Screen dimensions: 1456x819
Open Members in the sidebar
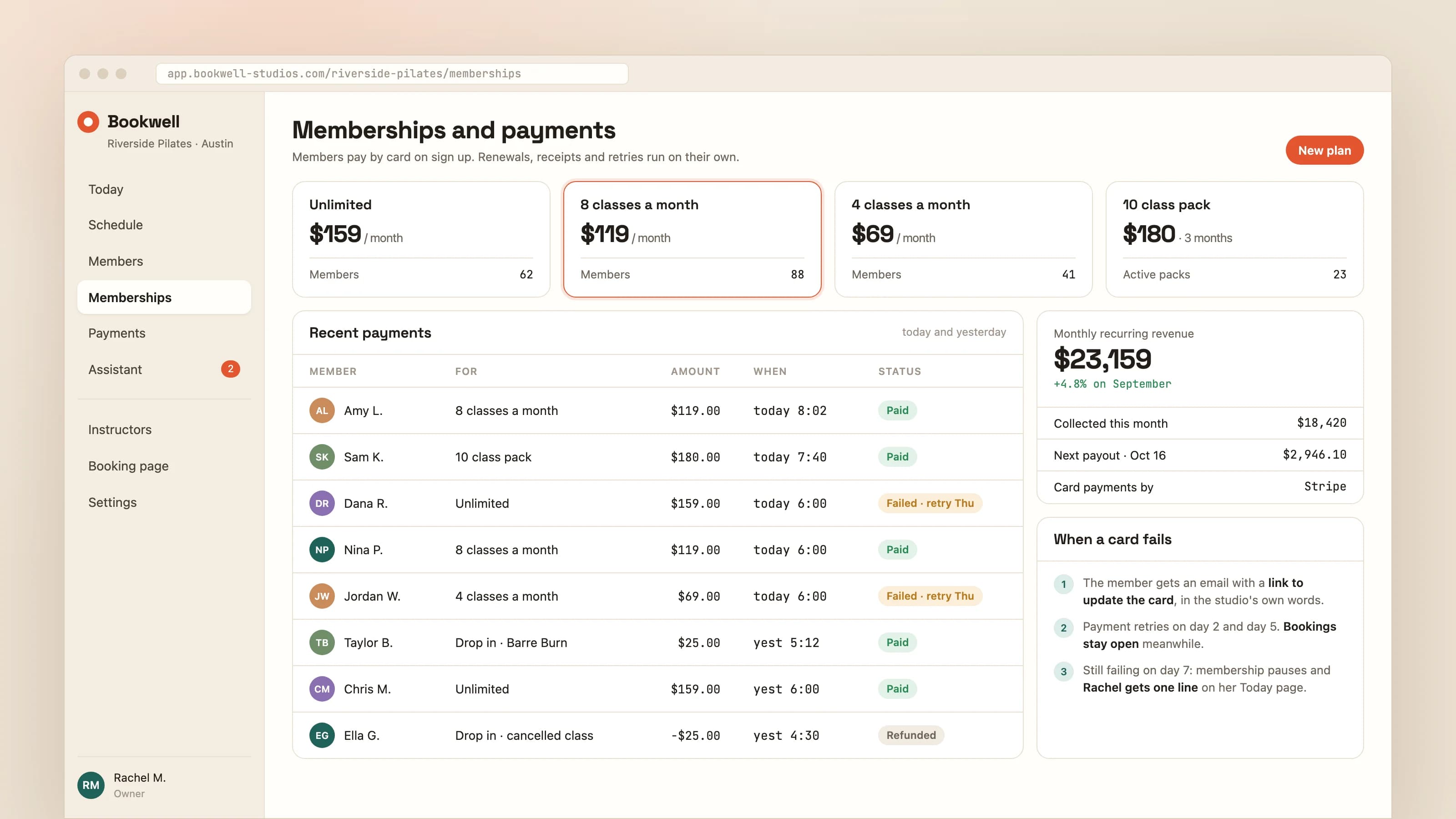coord(164,261)
